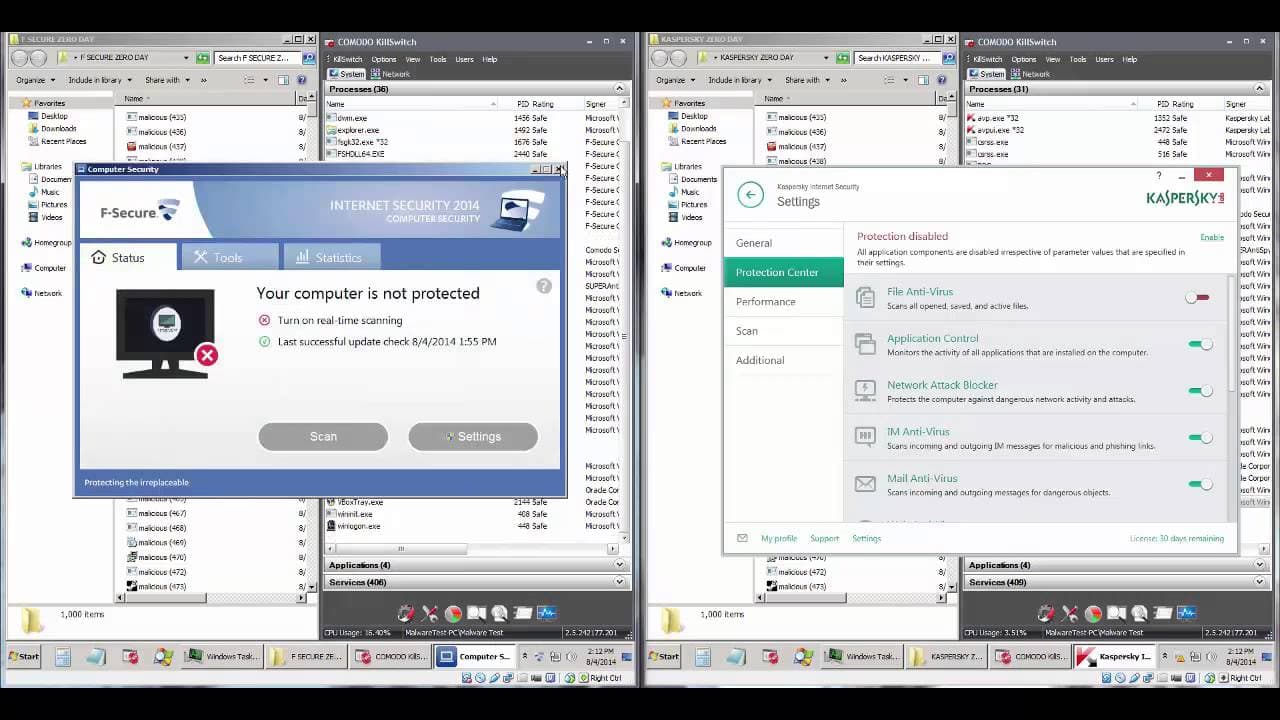Open the calculator icon in left taskbar
The height and width of the screenshot is (720, 1280).
[x=63, y=657]
